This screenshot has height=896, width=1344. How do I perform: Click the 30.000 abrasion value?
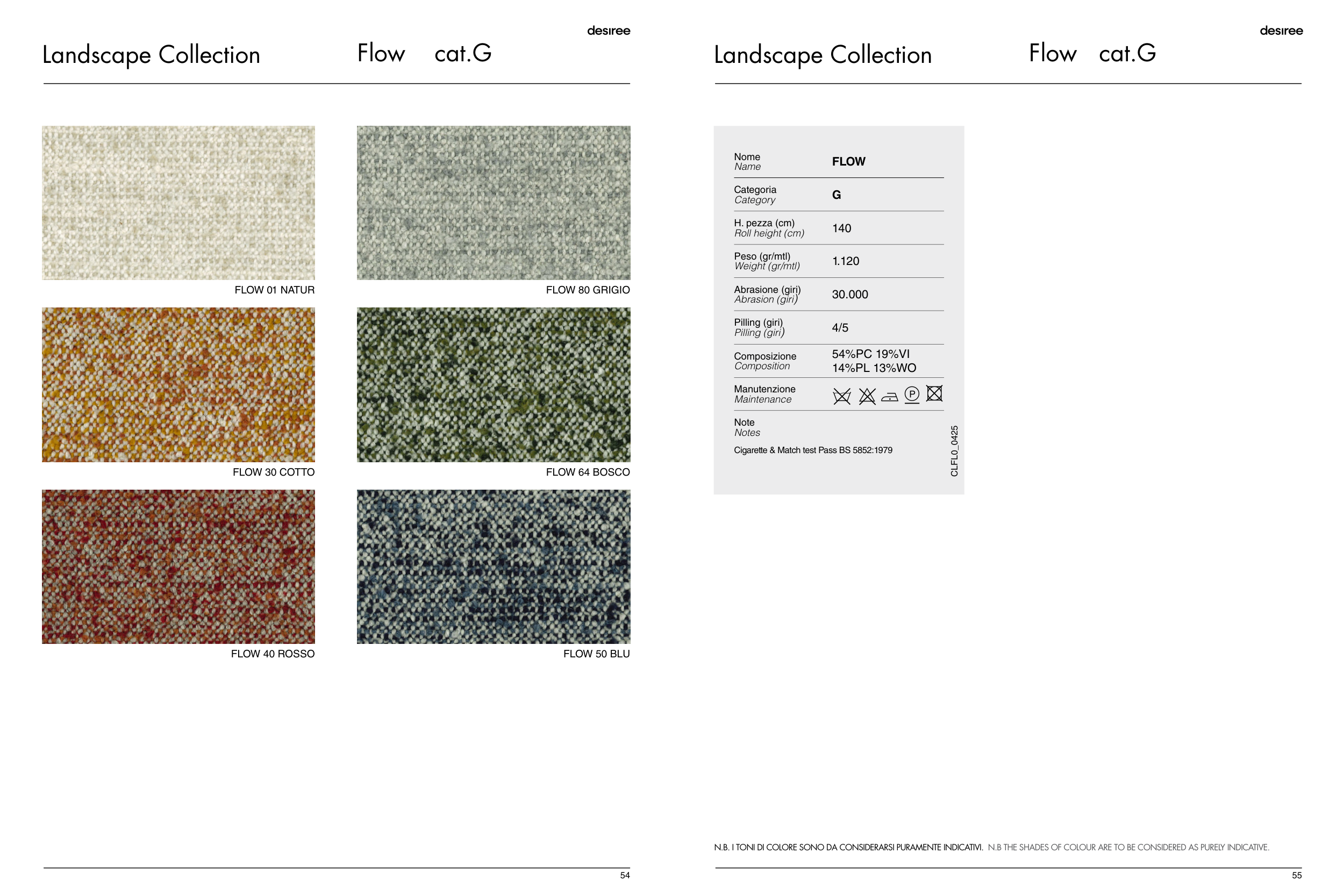point(849,295)
